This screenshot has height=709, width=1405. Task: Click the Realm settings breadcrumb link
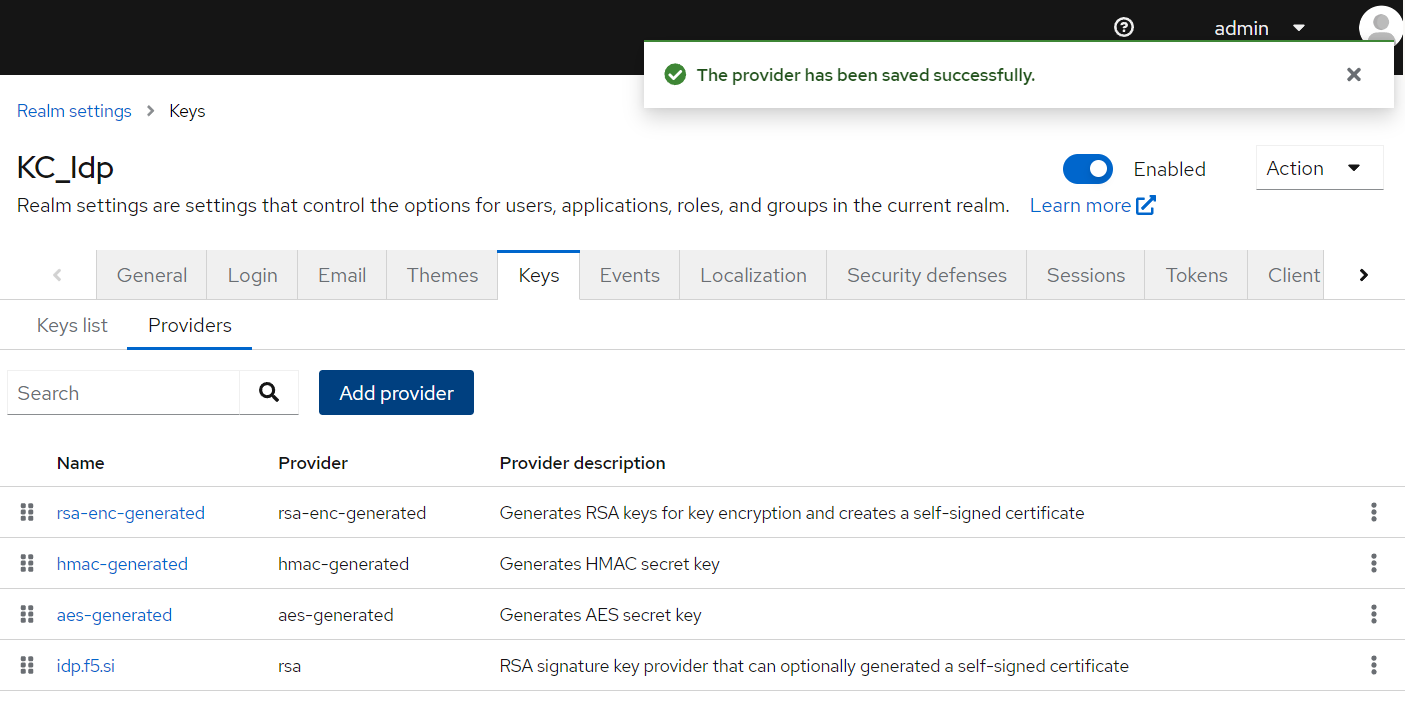click(74, 111)
